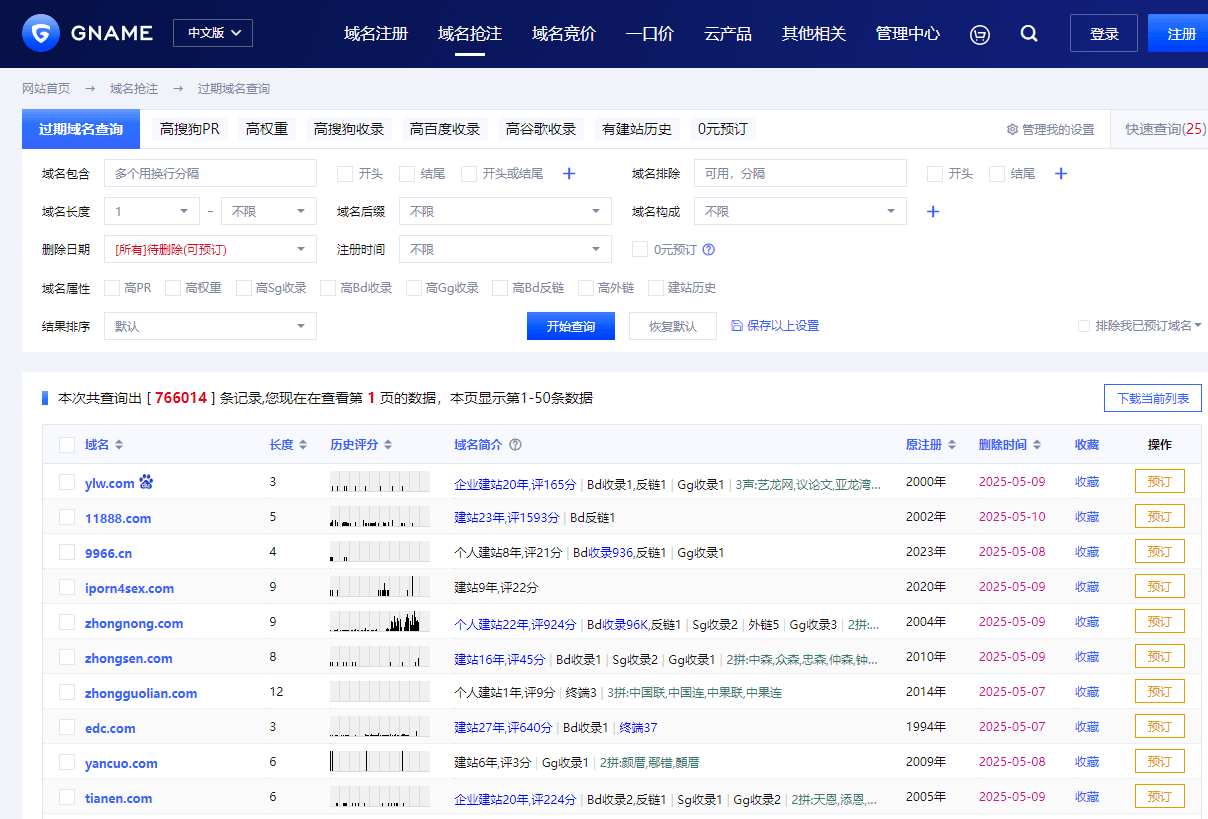Screen dimensions: 1208x819
Task: Click the plus icon beside 域名构成
Action: coord(933,212)
